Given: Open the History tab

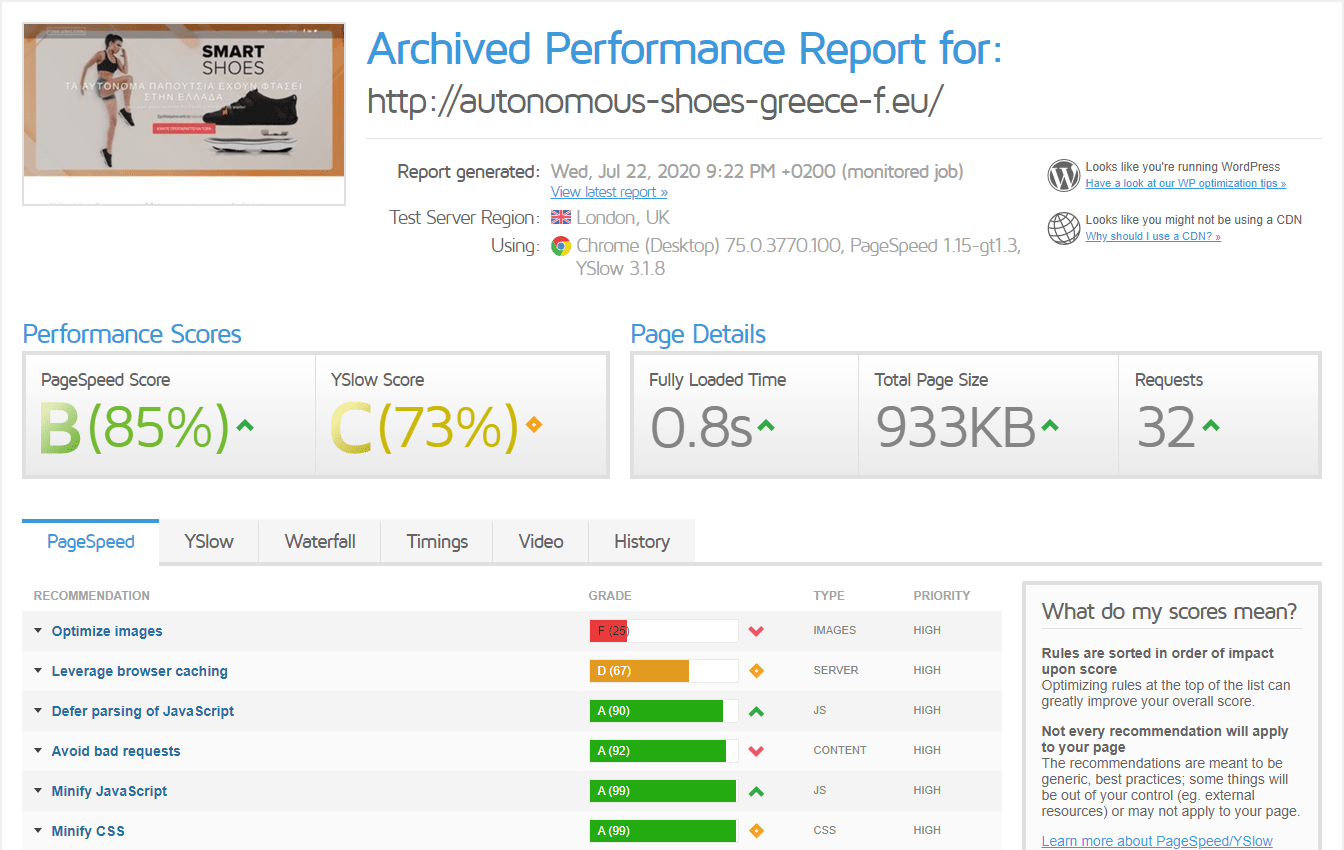Looking at the screenshot, I should [x=642, y=542].
